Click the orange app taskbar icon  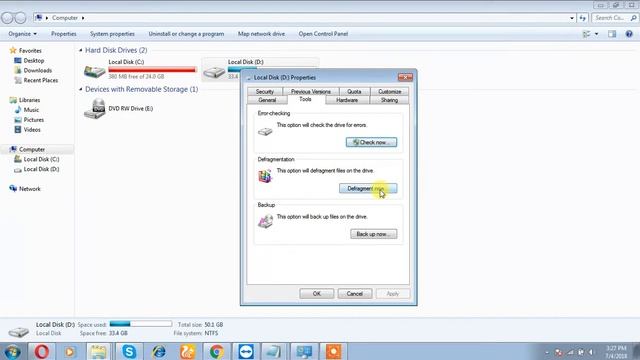coord(333,351)
